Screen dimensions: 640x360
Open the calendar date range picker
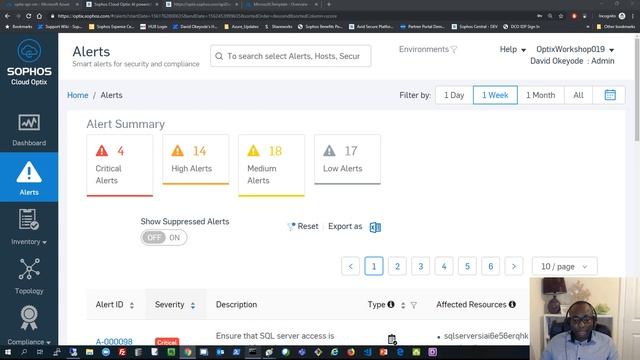click(x=610, y=95)
